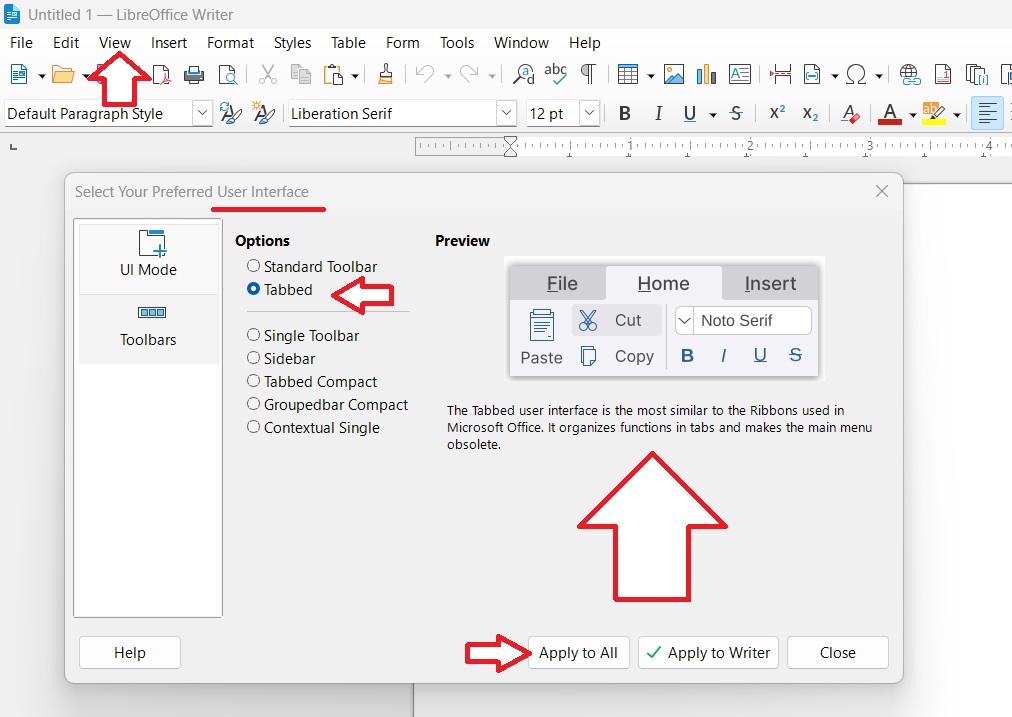Select the Tabbed radio option

click(279, 290)
